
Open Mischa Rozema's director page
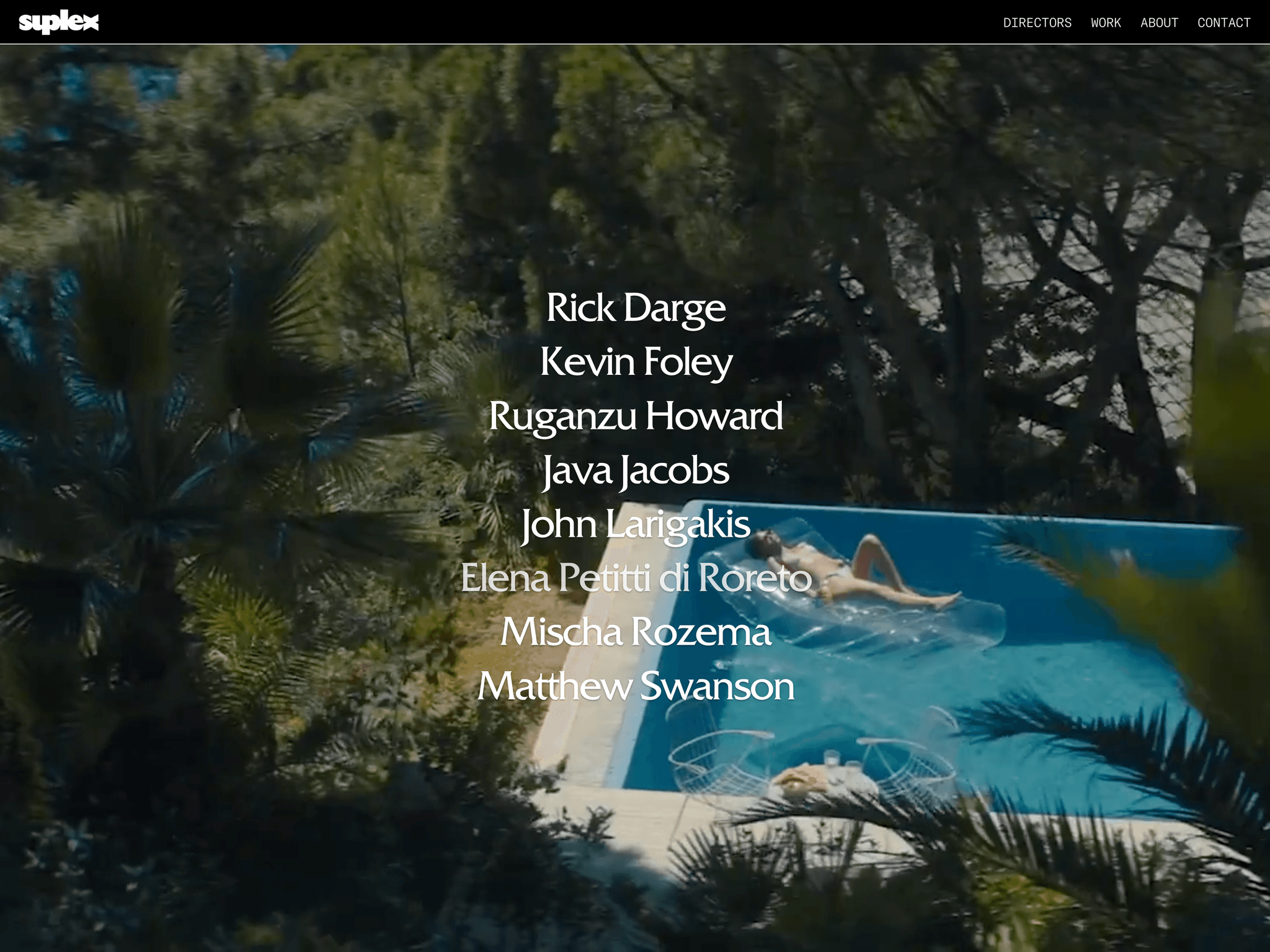click(x=636, y=632)
